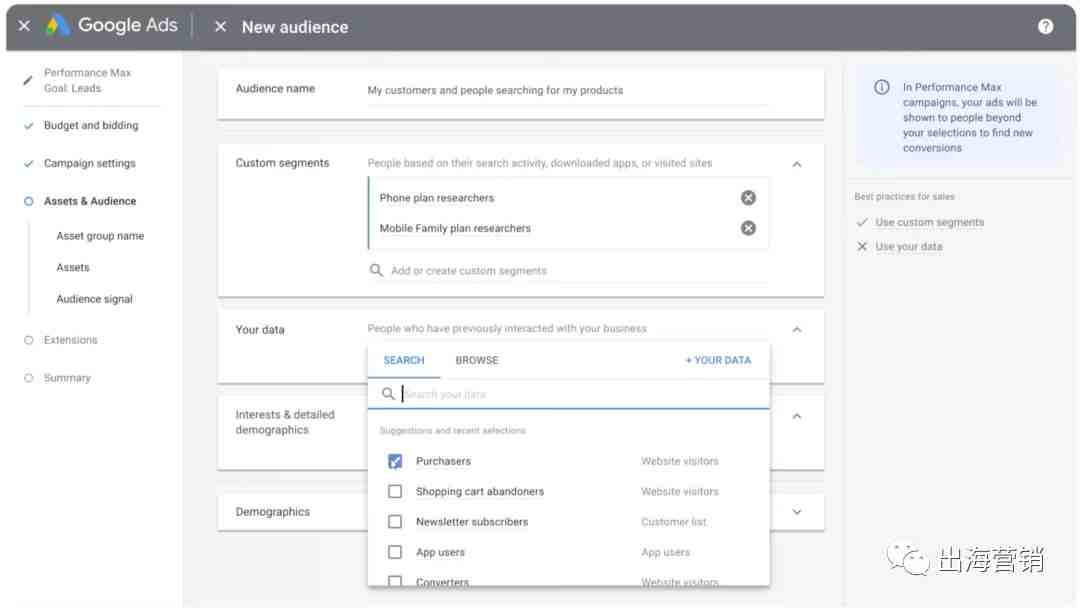The image size is (1080, 608).
Task: Remove Phone plan researchers segment
Action: pos(748,198)
